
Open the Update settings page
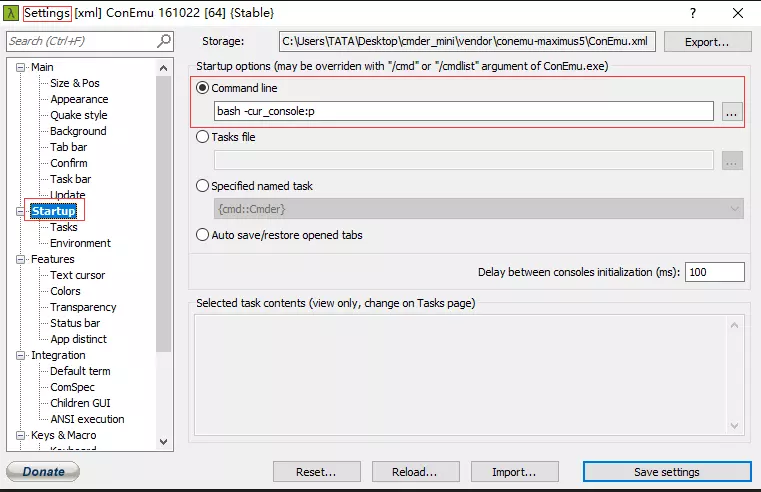coord(67,195)
